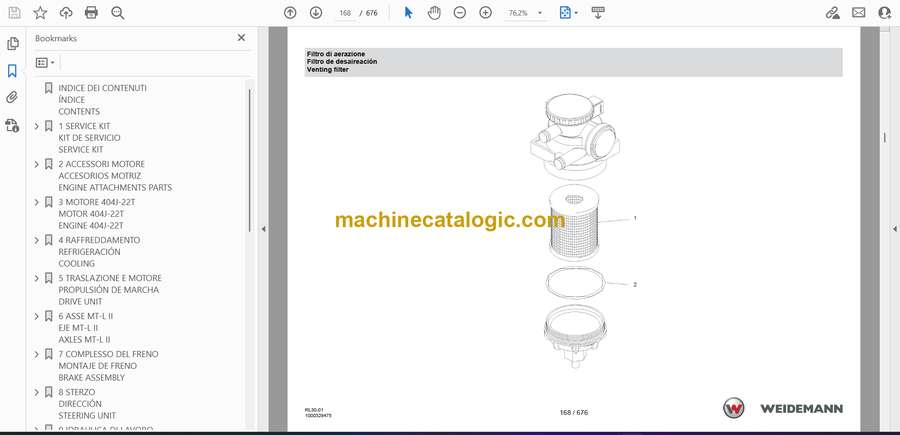Open the 4 RAFFREDDAMENTO bookmark
The width and height of the screenshot is (900, 435).
(x=99, y=241)
